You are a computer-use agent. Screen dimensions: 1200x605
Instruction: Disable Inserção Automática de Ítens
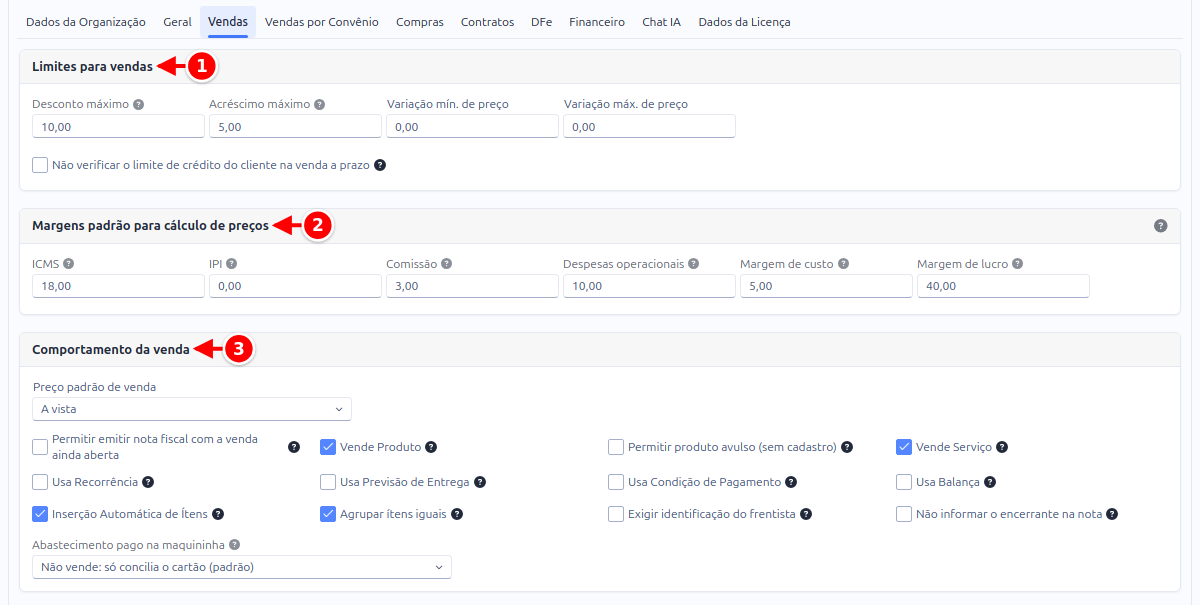click(x=40, y=514)
